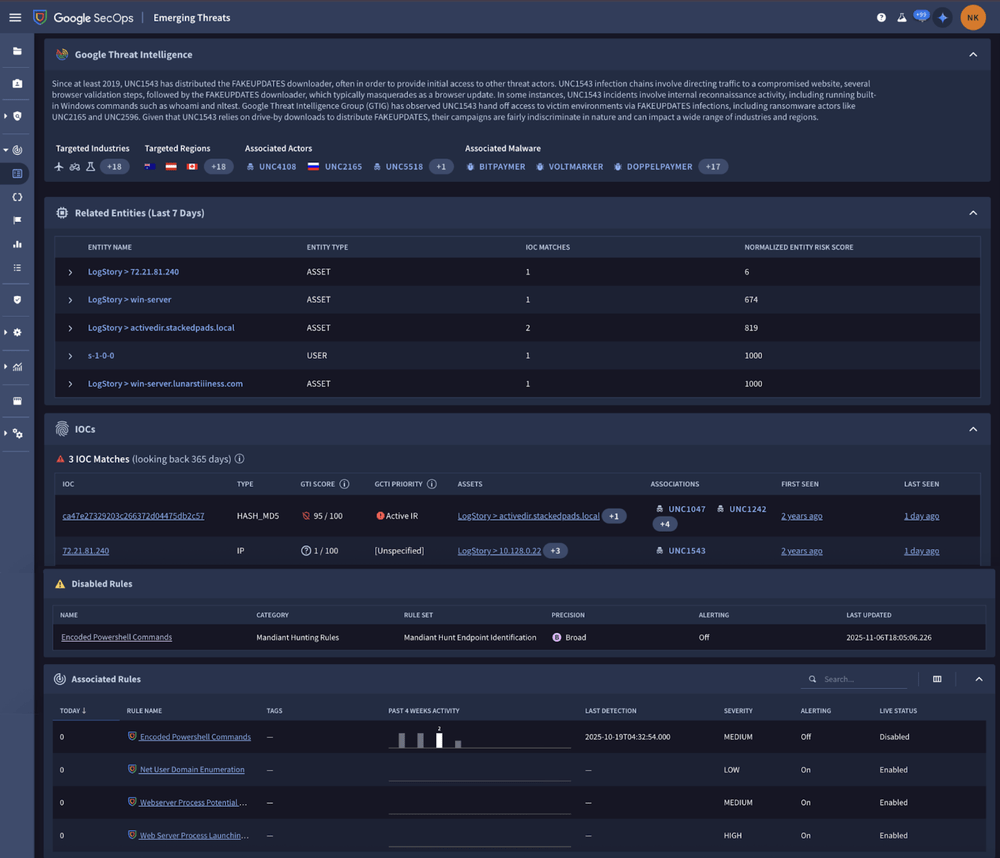
Task: Expand the s-1-0-0 user row
Action: (70, 356)
